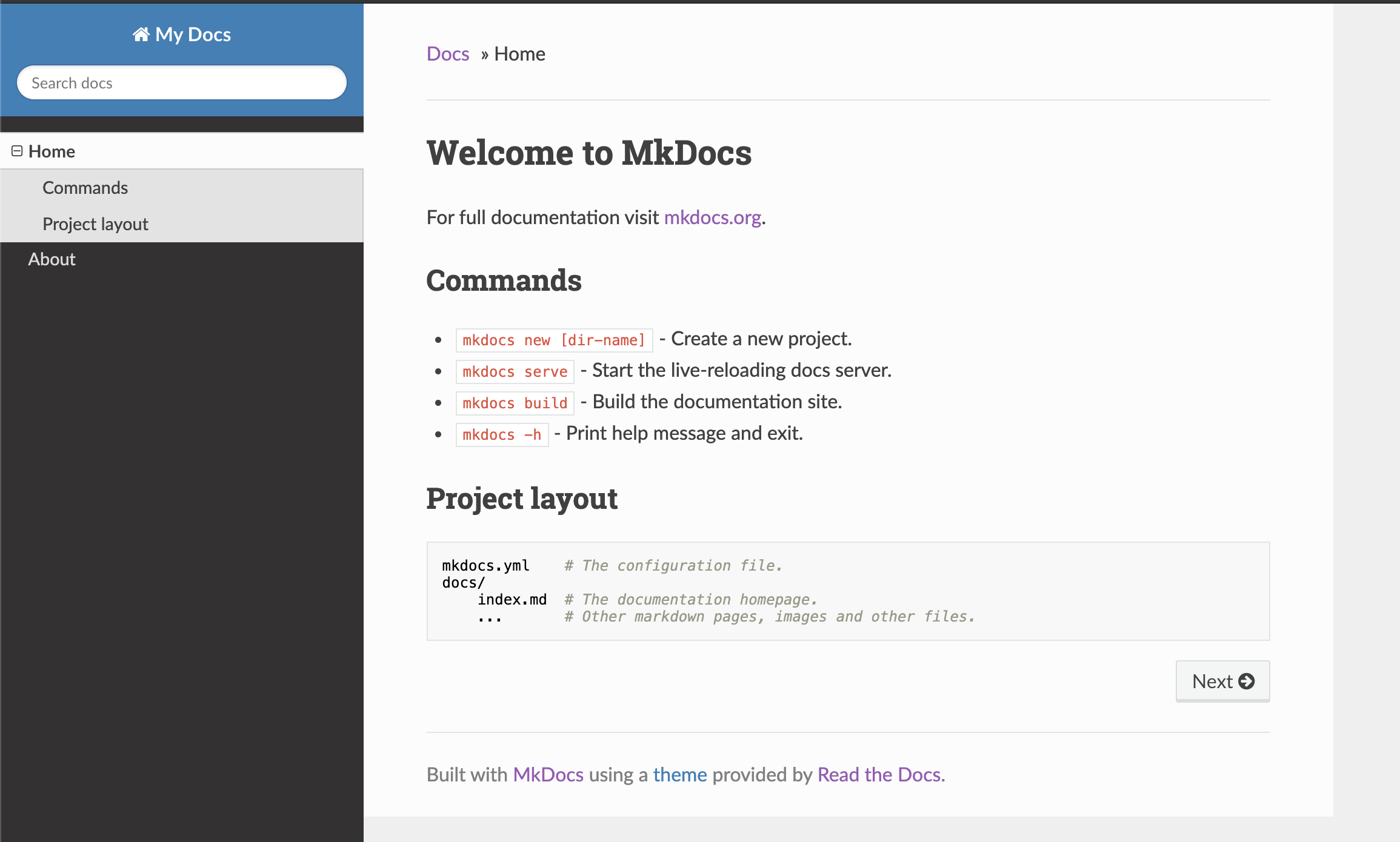The width and height of the screenshot is (1400, 842).
Task: Click the Commands section heading
Action: (x=504, y=280)
